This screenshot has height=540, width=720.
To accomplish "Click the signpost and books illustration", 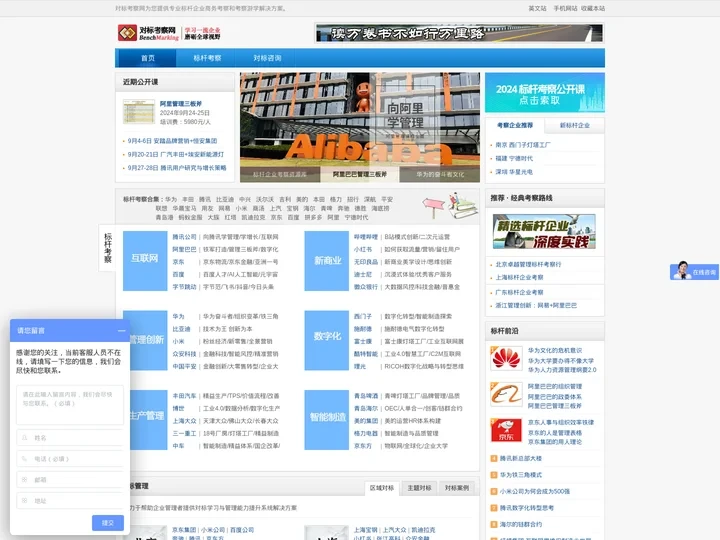I will point(450,205).
